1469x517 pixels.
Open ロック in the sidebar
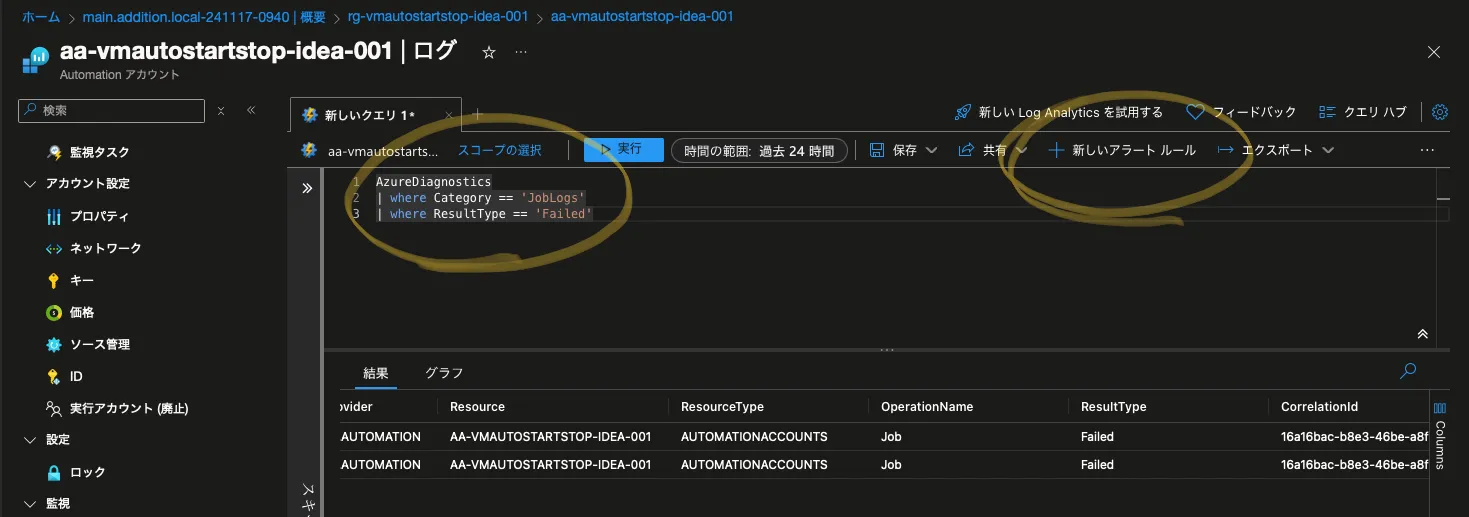pos(76,472)
